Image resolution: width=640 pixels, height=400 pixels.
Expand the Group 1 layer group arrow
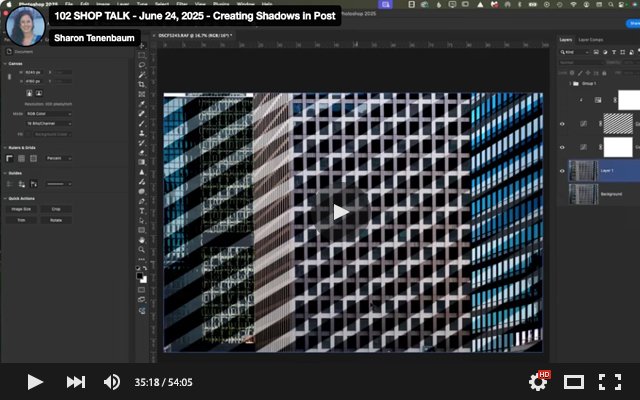570,83
